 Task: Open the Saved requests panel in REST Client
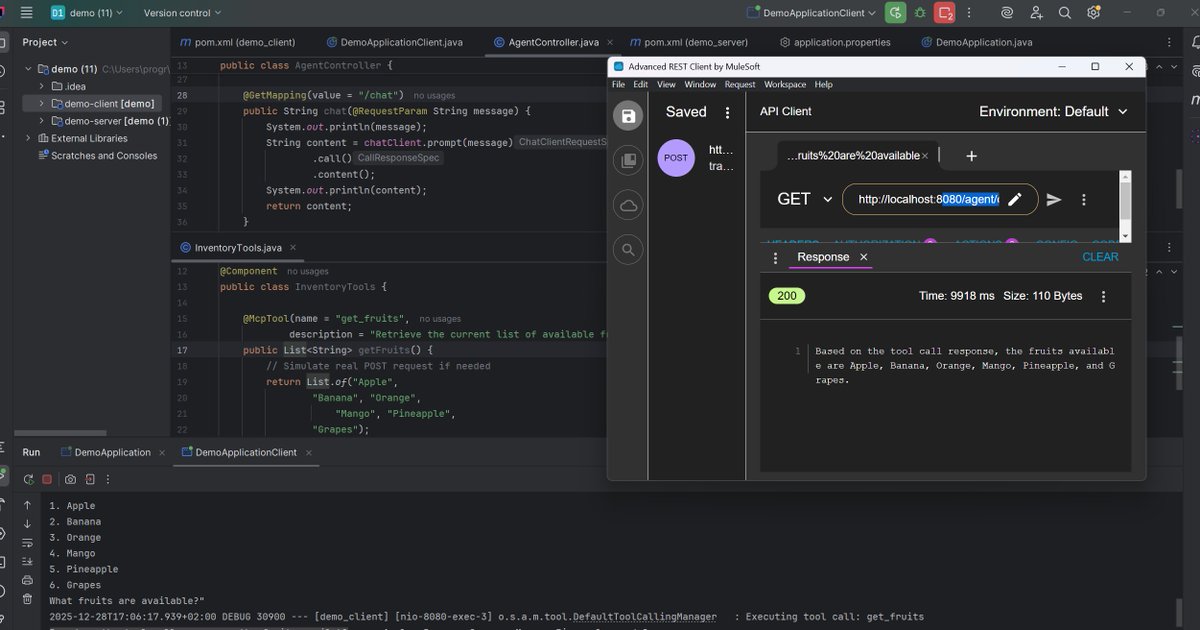click(x=629, y=116)
